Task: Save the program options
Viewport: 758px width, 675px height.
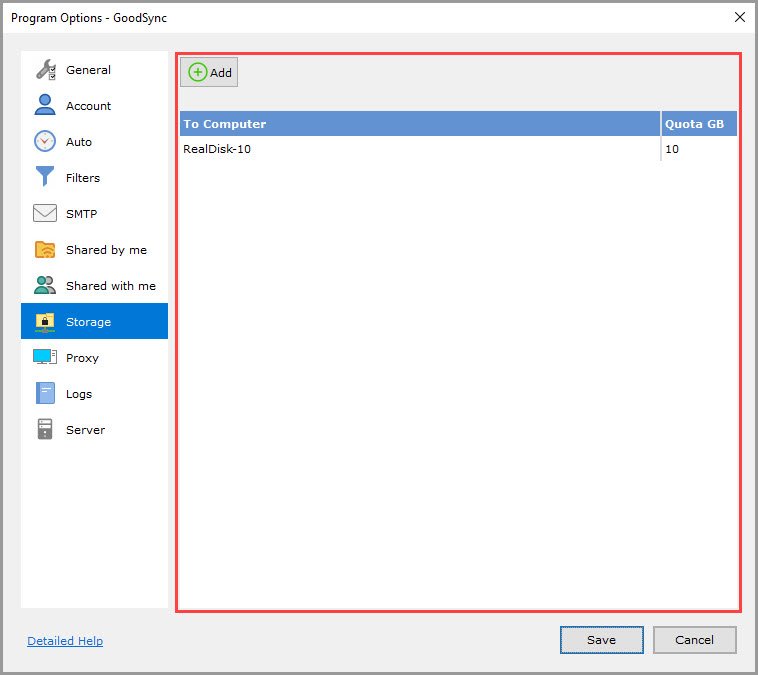Action: pyautogui.click(x=601, y=640)
